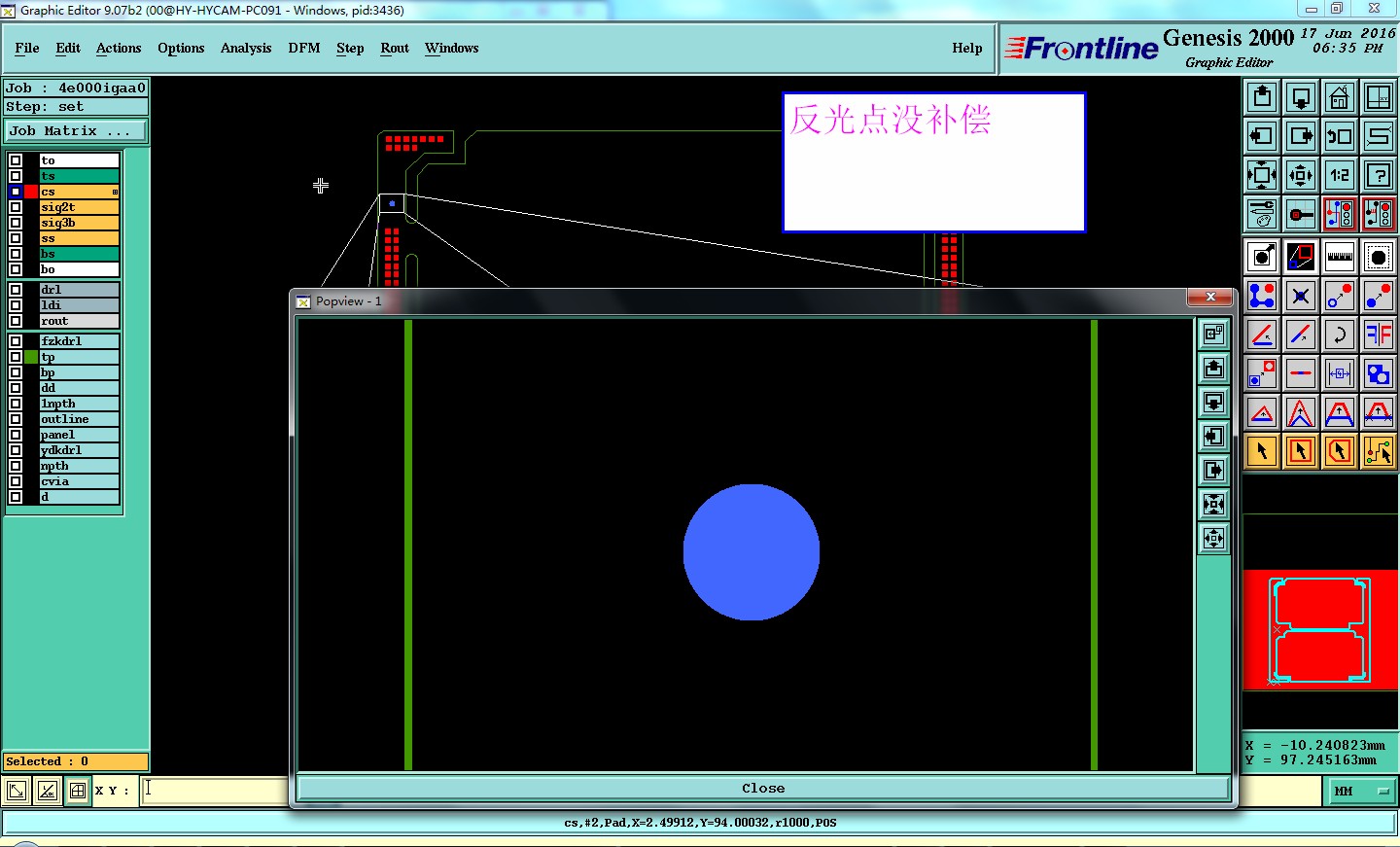Image resolution: width=1400 pixels, height=847 pixels.
Task: Open the Rout menu
Action: tap(395, 48)
